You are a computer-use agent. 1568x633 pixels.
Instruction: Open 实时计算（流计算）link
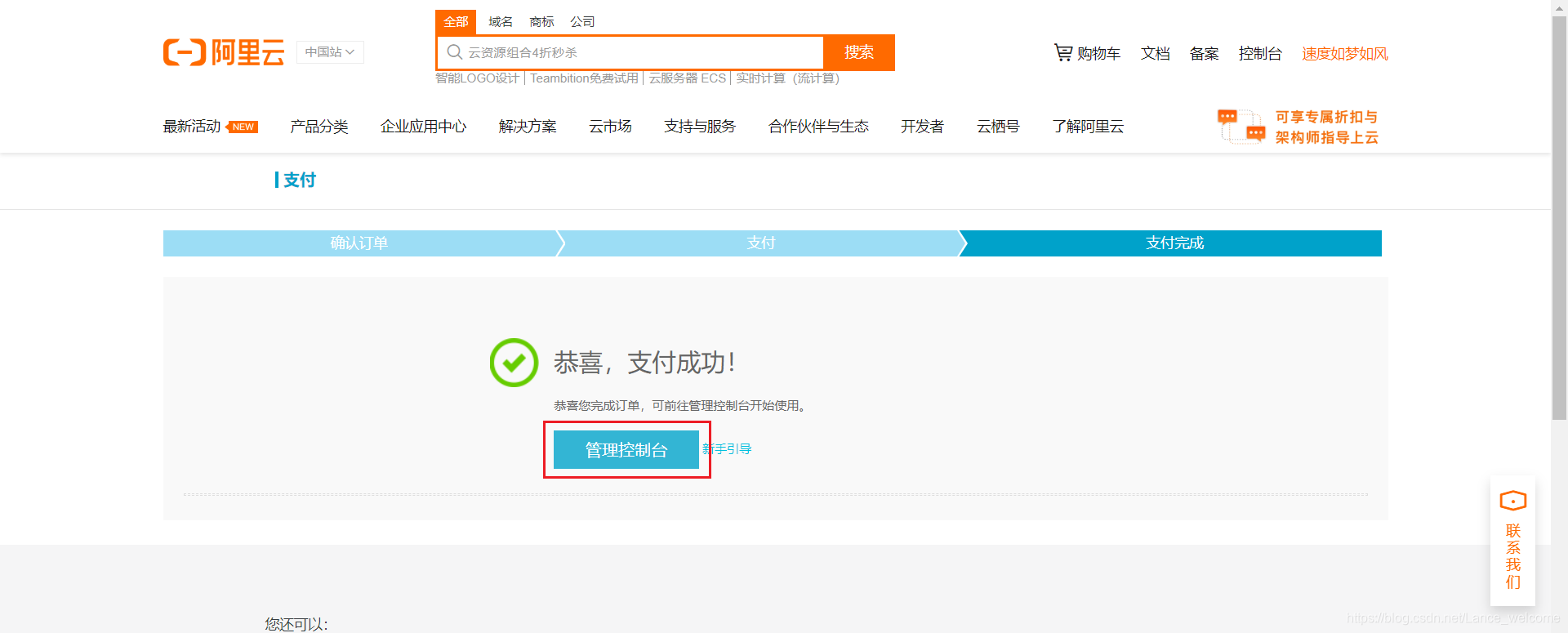pos(788,78)
